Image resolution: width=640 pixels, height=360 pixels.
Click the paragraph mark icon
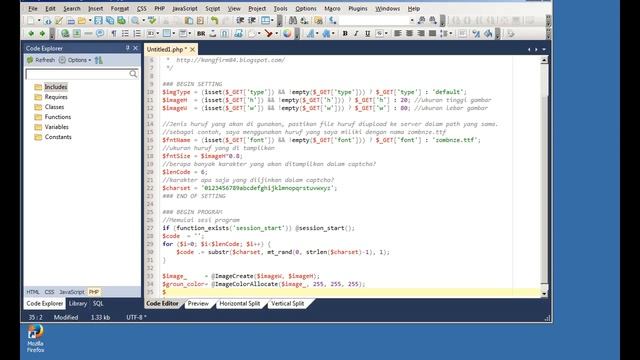[x=114, y=33]
